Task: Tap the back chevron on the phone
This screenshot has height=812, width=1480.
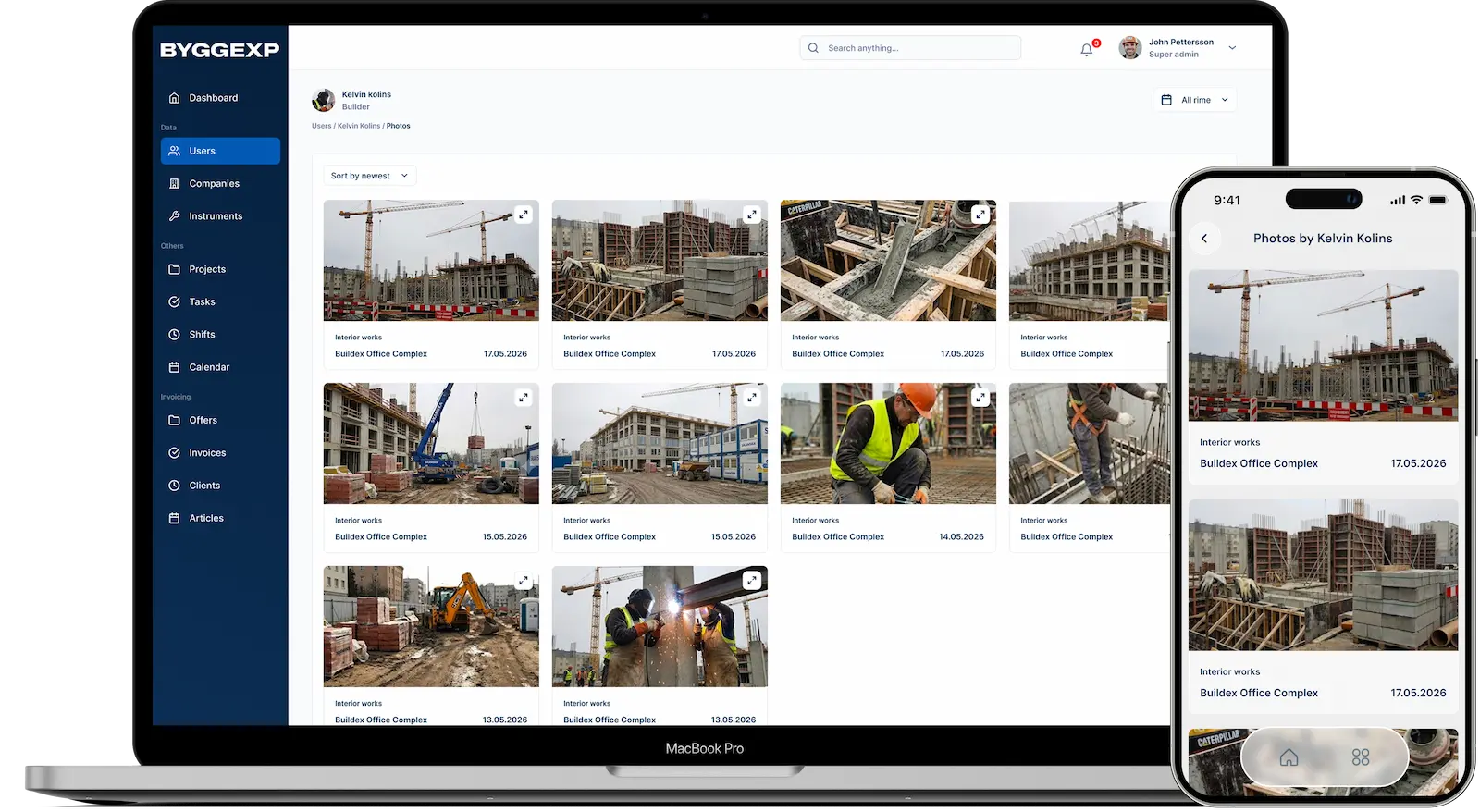Action: [1204, 239]
